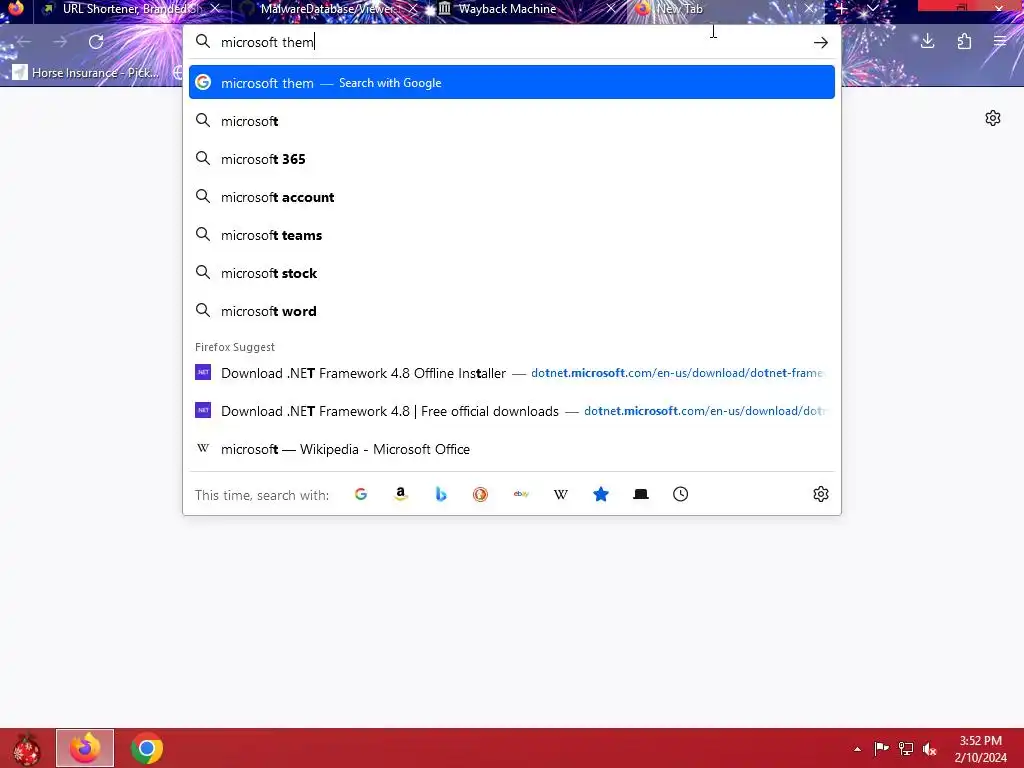Screen dimensions: 1024x768
Task: Choose 'microsoft word' suggestion
Action: (x=512, y=311)
